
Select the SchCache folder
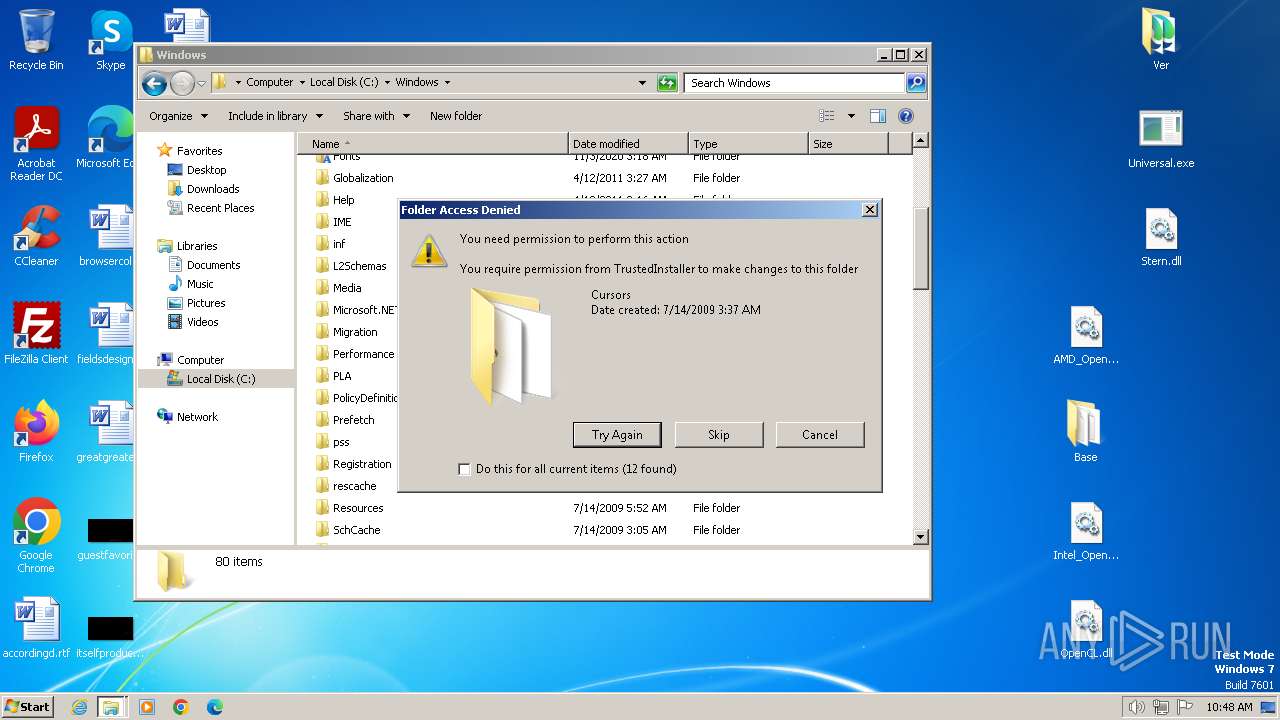(x=356, y=530)
